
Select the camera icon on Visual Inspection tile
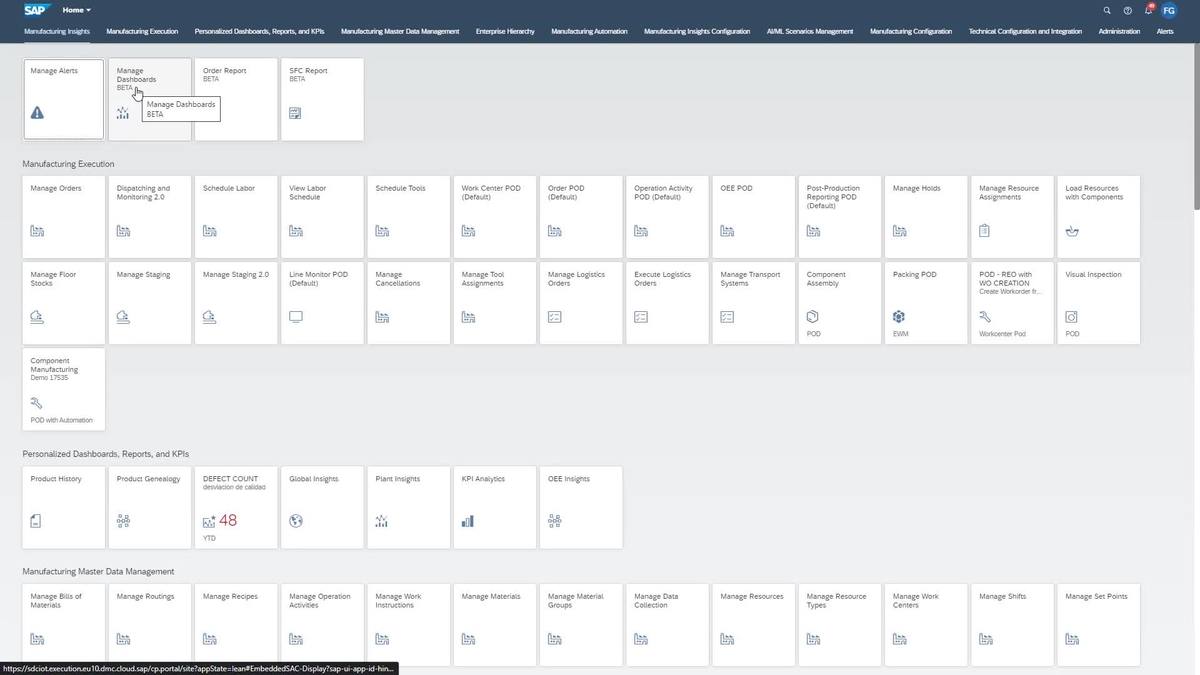1071,316
